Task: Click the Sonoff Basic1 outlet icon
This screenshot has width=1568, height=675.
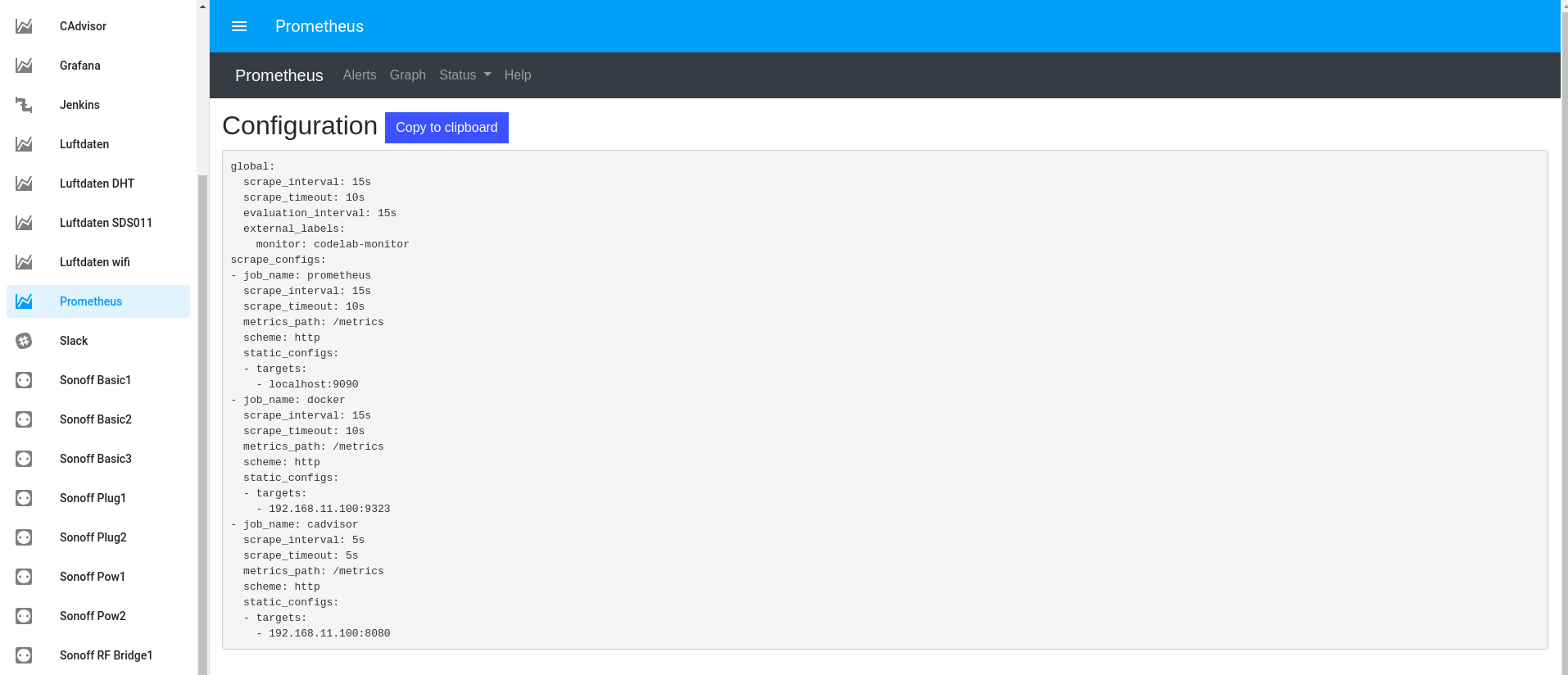Action: 24,380
